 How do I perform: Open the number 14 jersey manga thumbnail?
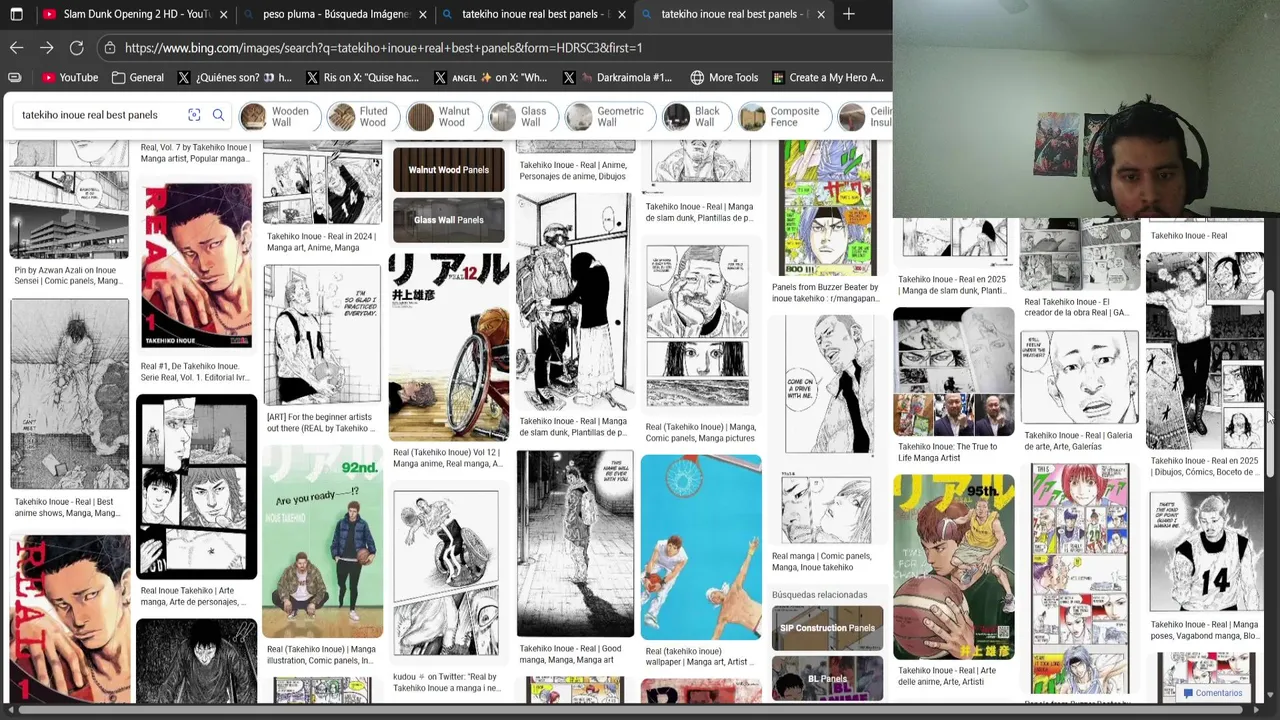click(1204, 551)
